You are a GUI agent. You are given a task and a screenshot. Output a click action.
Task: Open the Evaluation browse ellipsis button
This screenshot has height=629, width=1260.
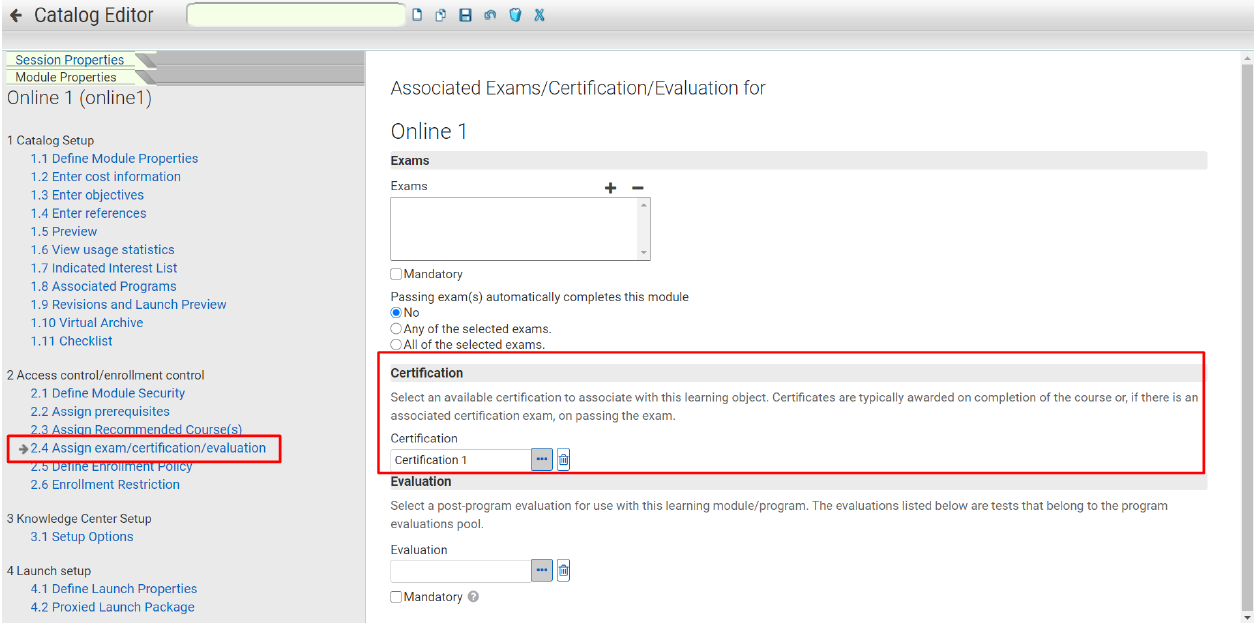click(542, 571)
